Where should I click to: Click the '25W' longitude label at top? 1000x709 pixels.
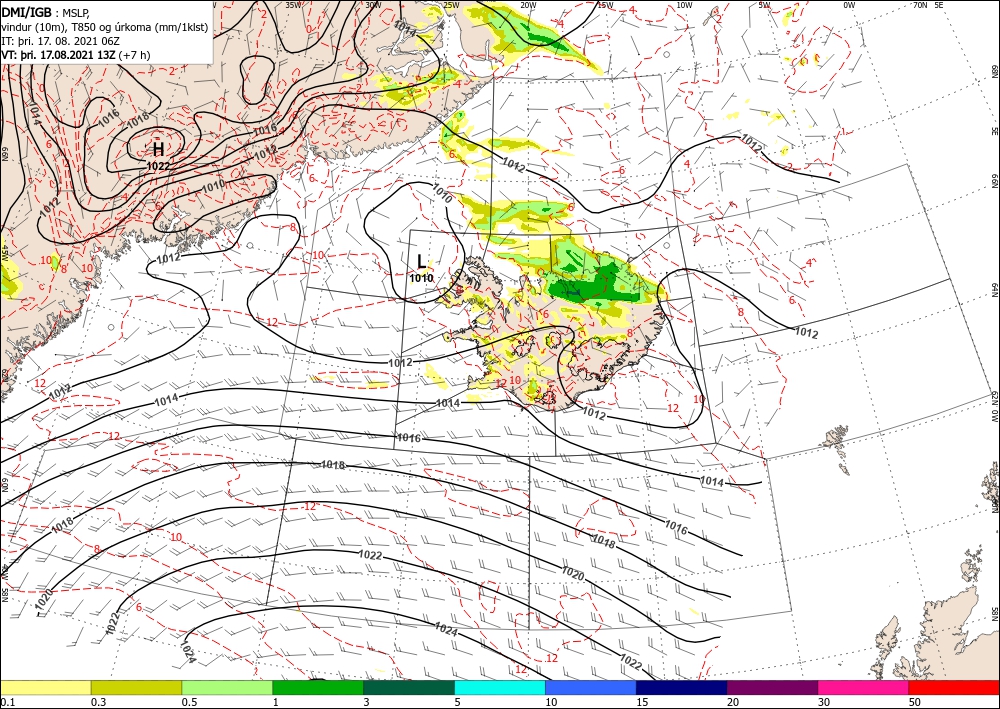[x=451, y=4]
